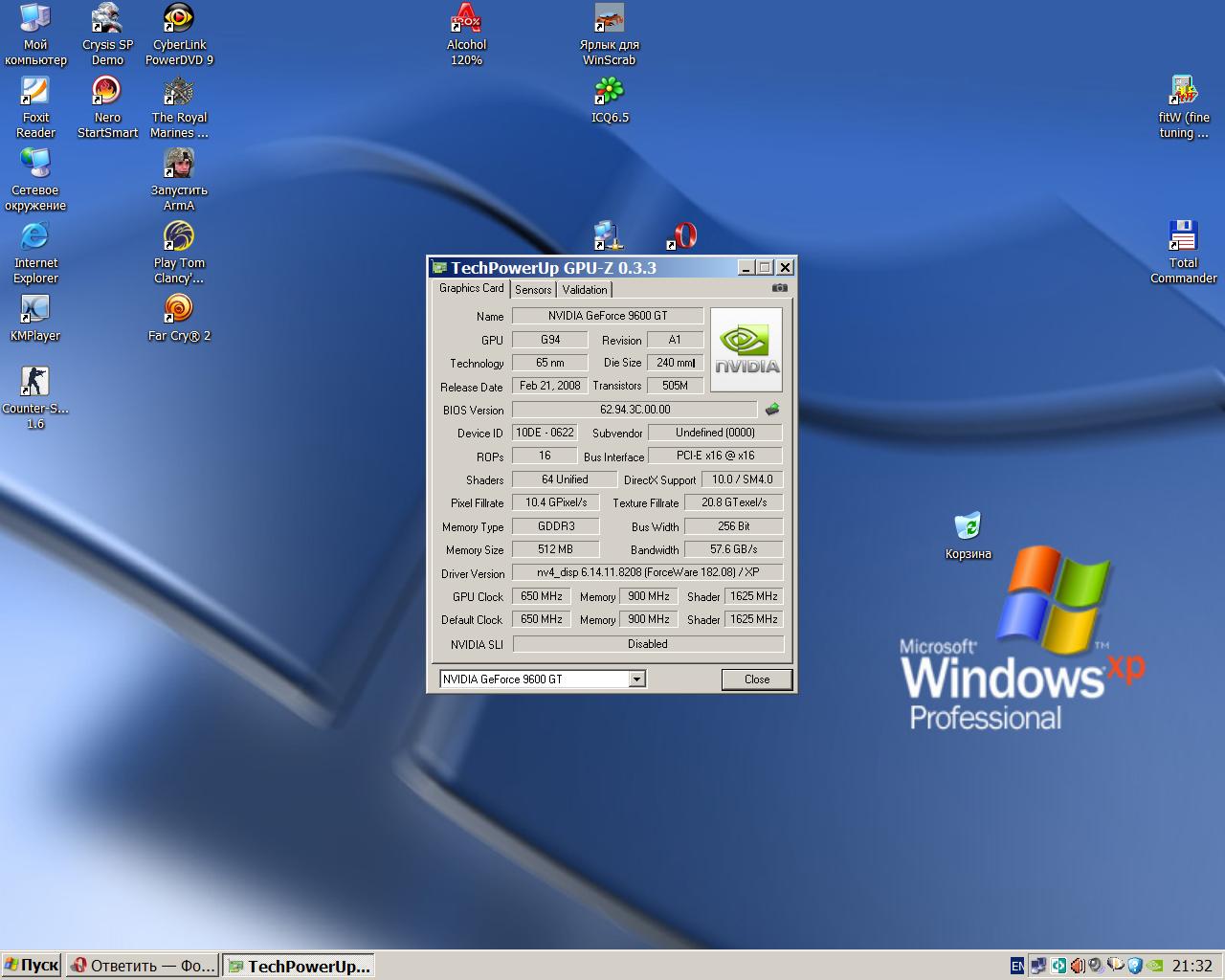Click the EN language indicator
Image resolution: width=1225 pixels, height=980 pixels.
pyautogui.click(x=1017, y=966)
